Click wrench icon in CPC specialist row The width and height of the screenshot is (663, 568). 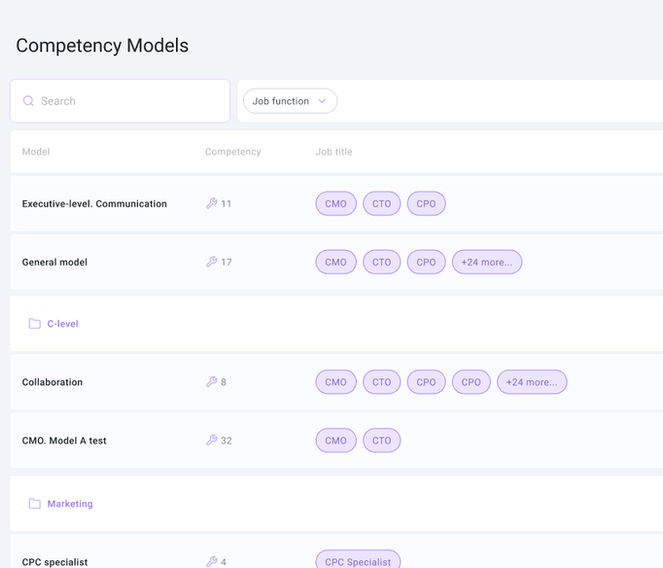point(211,562)
